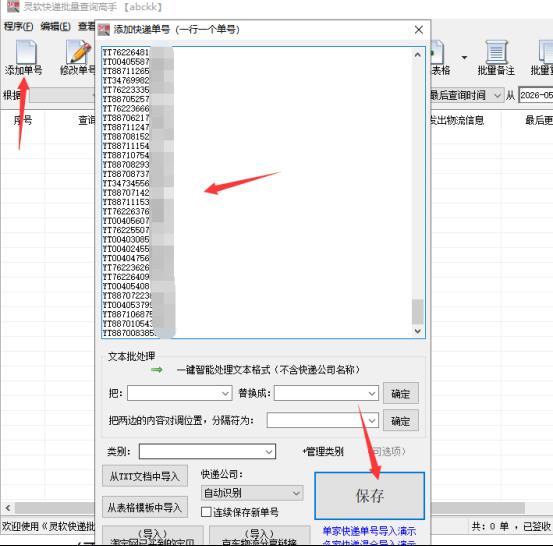Click the green arrow smart format icon

click(157, 370)
